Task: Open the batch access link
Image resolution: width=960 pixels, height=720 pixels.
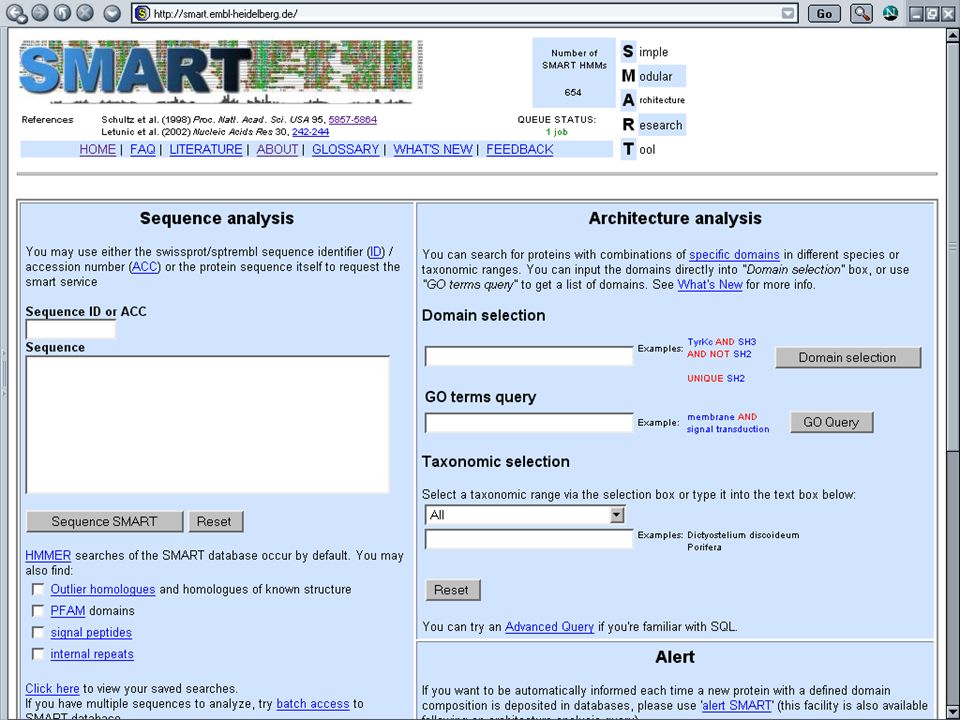Action: 313,704
